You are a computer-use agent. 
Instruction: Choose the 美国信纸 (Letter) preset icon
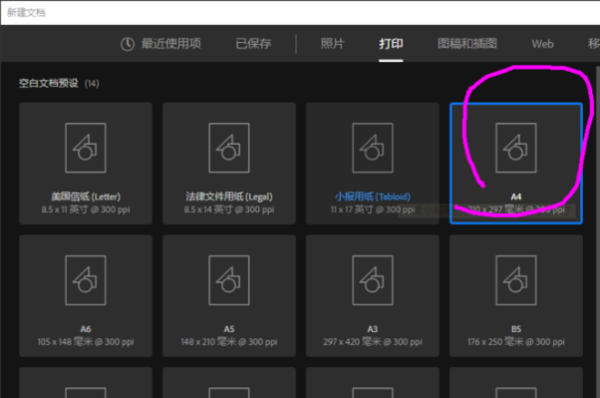click(x=86, y=148)
